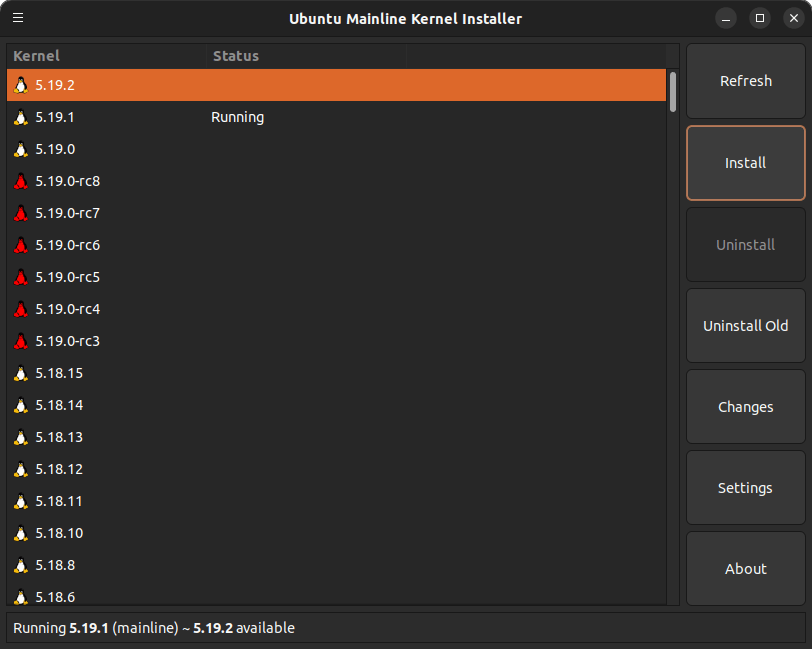Select kernel 5.19.0-rc3
The image size is (812, 649).
pyautogui.click(x=68, y=341)
